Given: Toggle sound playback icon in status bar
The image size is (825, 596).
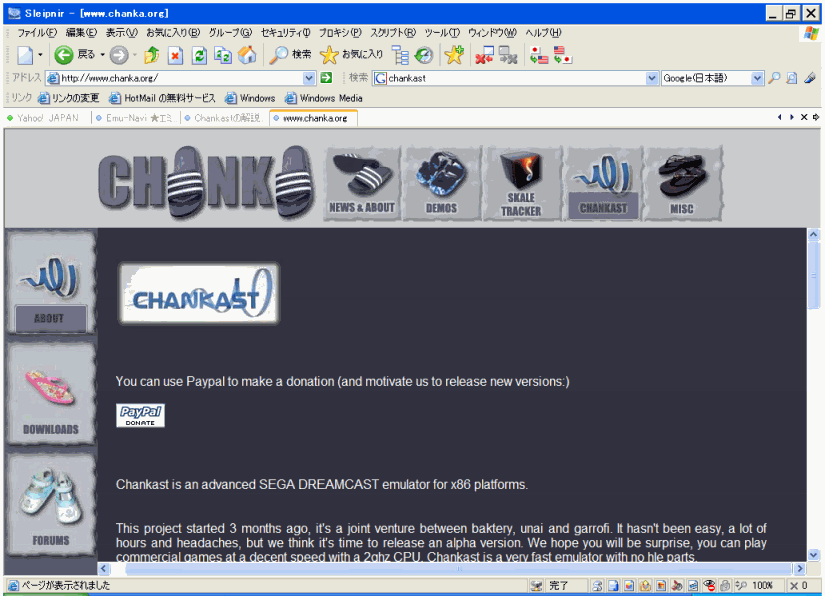Looking at the screenshot, I should [677, 585].
